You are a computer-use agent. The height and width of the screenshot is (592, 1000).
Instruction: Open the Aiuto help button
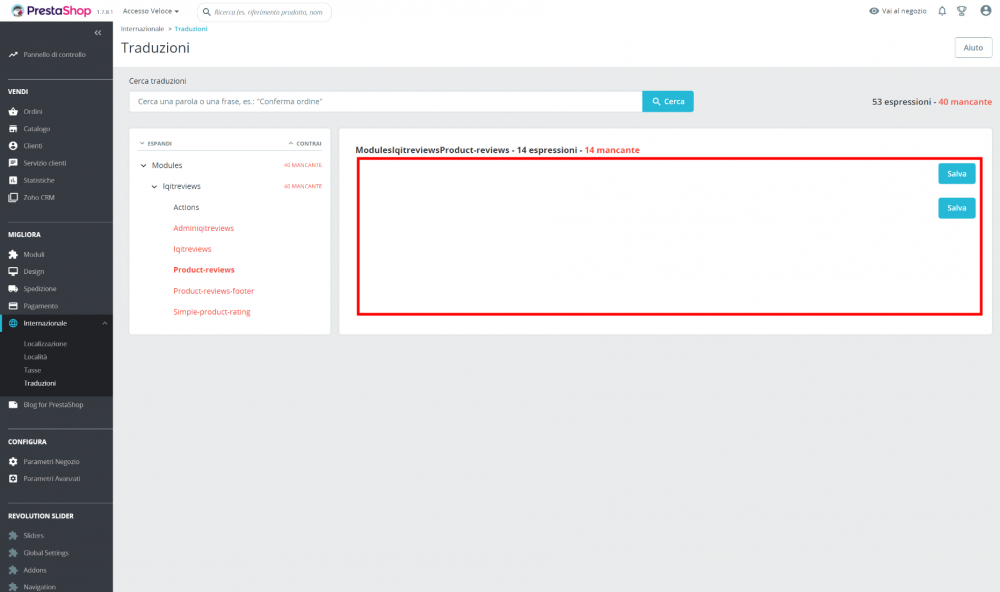972,47
